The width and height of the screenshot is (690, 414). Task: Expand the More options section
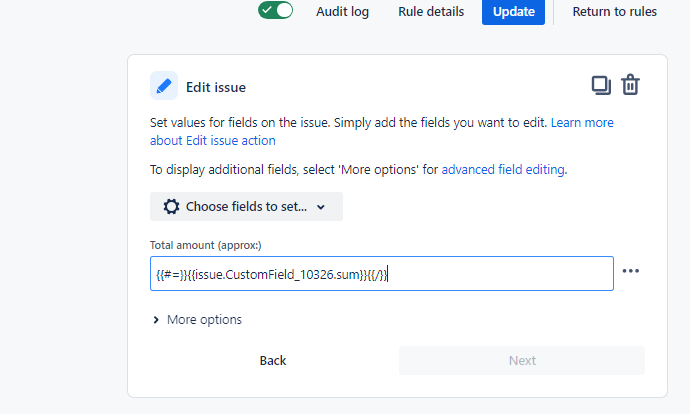click(197, 320)
